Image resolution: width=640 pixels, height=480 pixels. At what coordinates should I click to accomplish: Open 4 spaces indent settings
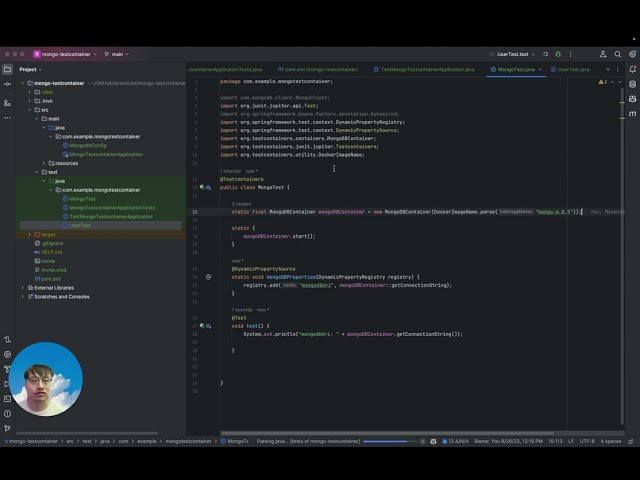pyautogui.click(x=611, y=441)
